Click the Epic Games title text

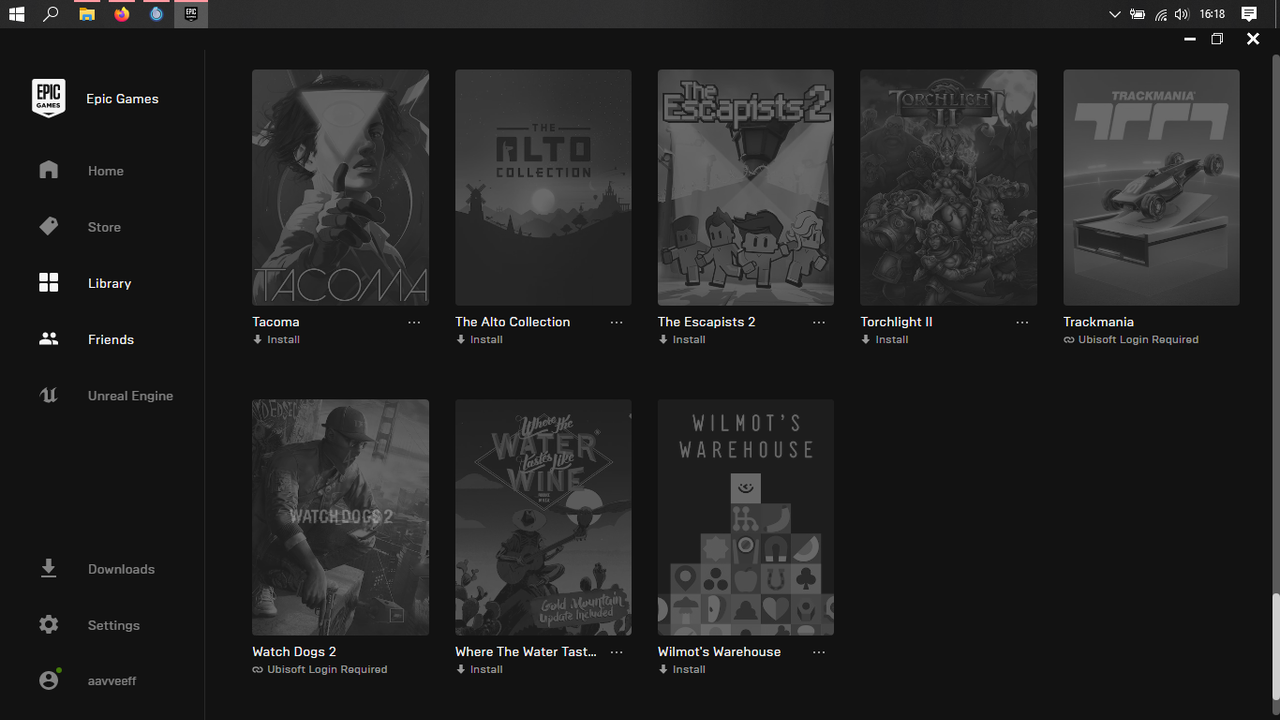tap(122, 99)
